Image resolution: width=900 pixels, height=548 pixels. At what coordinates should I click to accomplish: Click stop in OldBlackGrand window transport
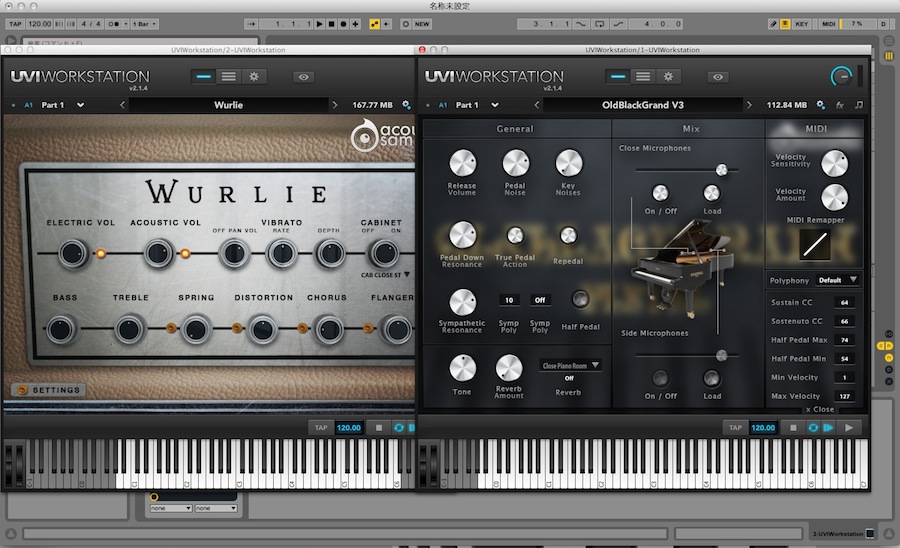pos(793,427)
